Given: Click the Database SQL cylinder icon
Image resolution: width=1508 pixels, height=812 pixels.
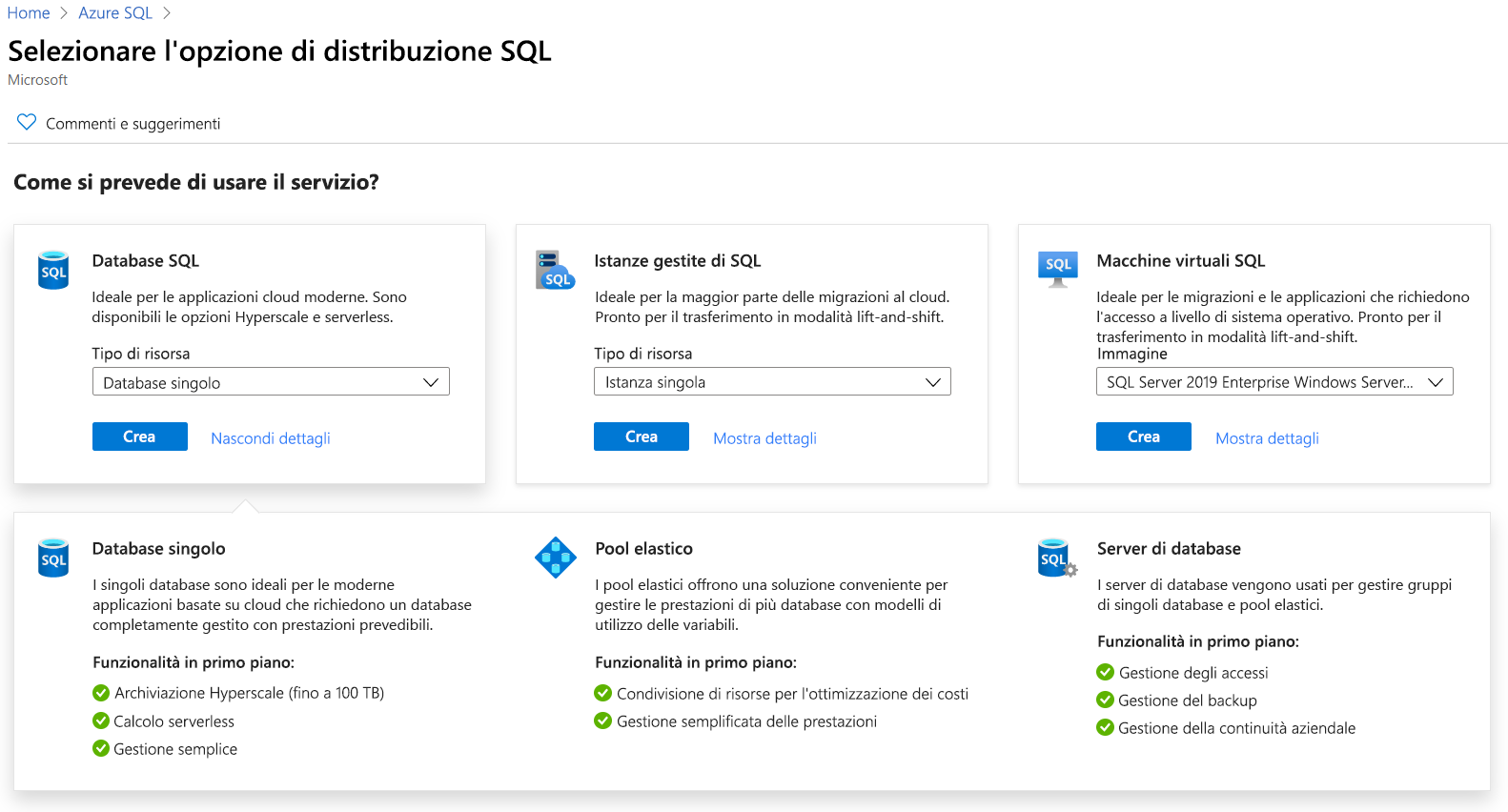Looking at the screenshot, I should point(53,270).
